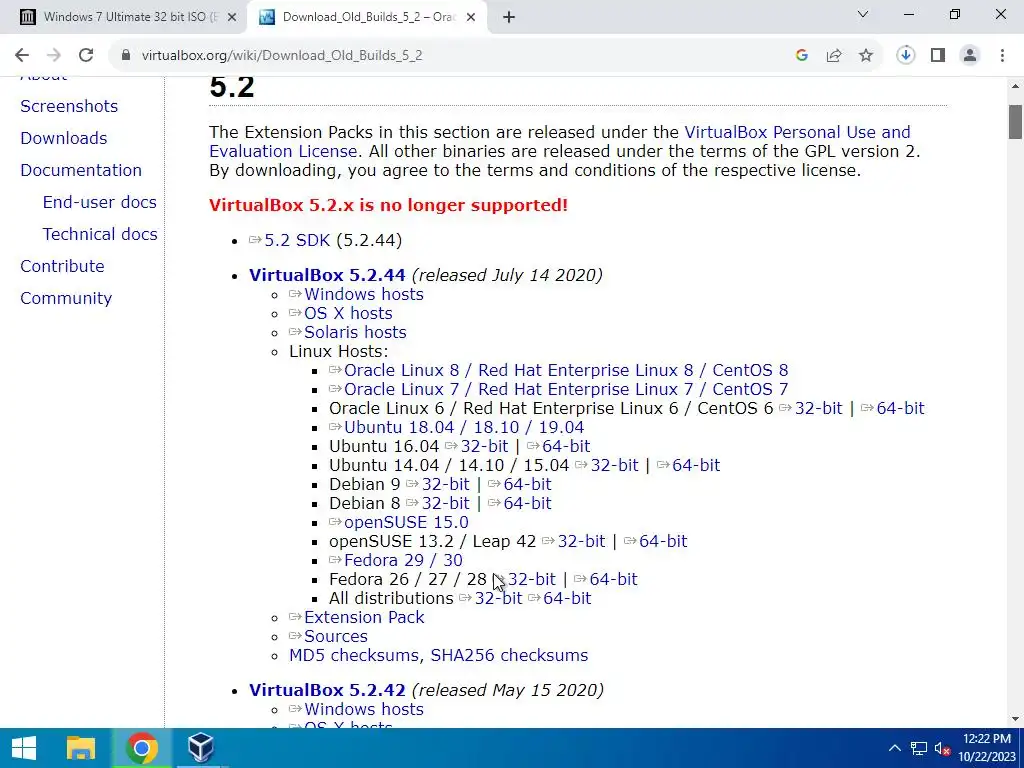The image size is (1024, 768).
Task: Share this page via share icon
Action: point(834,56)
